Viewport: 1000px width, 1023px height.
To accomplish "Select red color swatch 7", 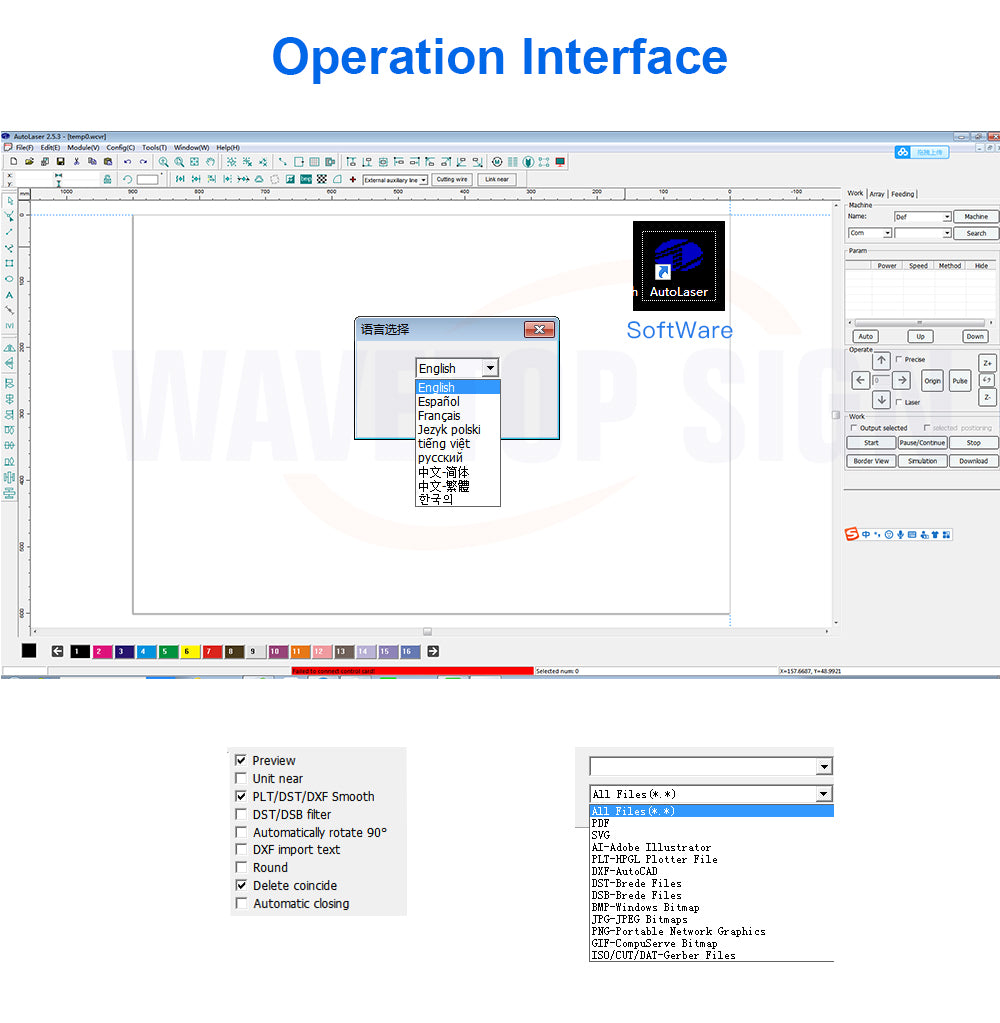I will [x=211, y=651].
